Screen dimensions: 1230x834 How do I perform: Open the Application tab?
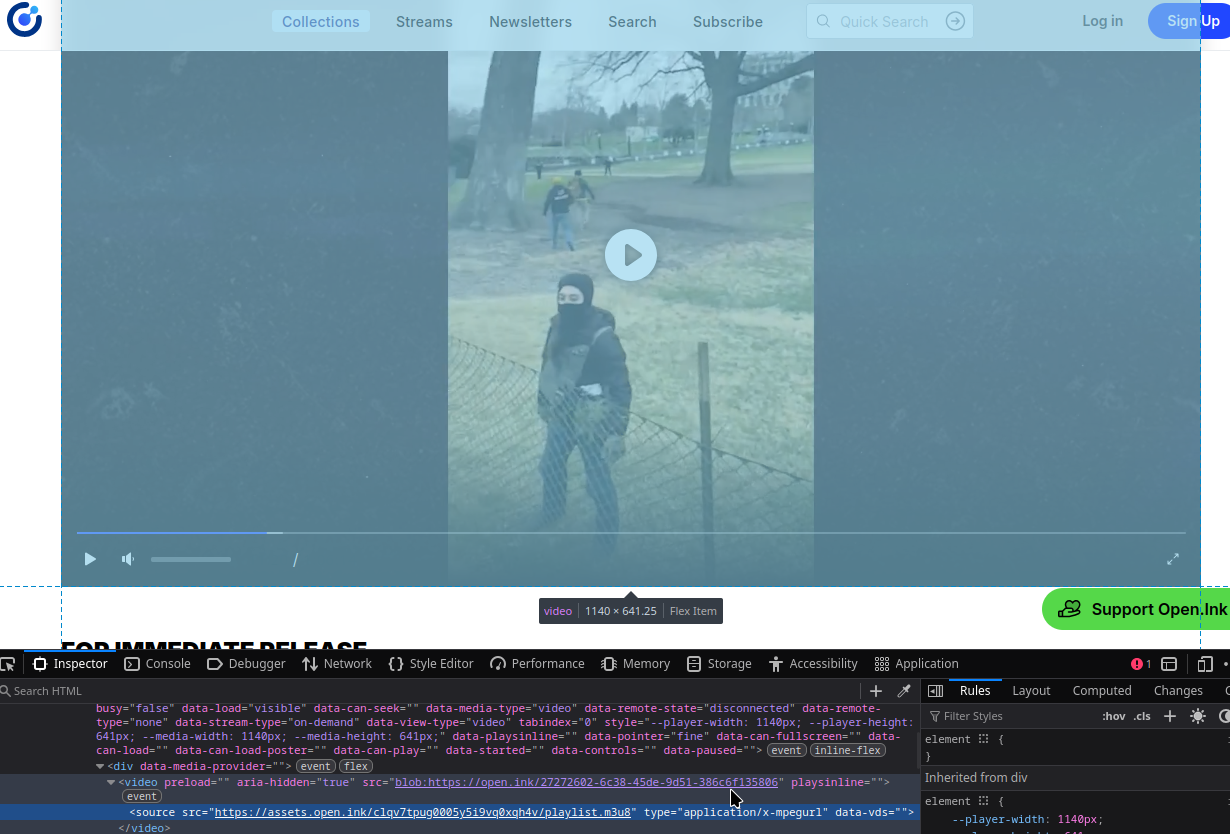click(916, 664)
